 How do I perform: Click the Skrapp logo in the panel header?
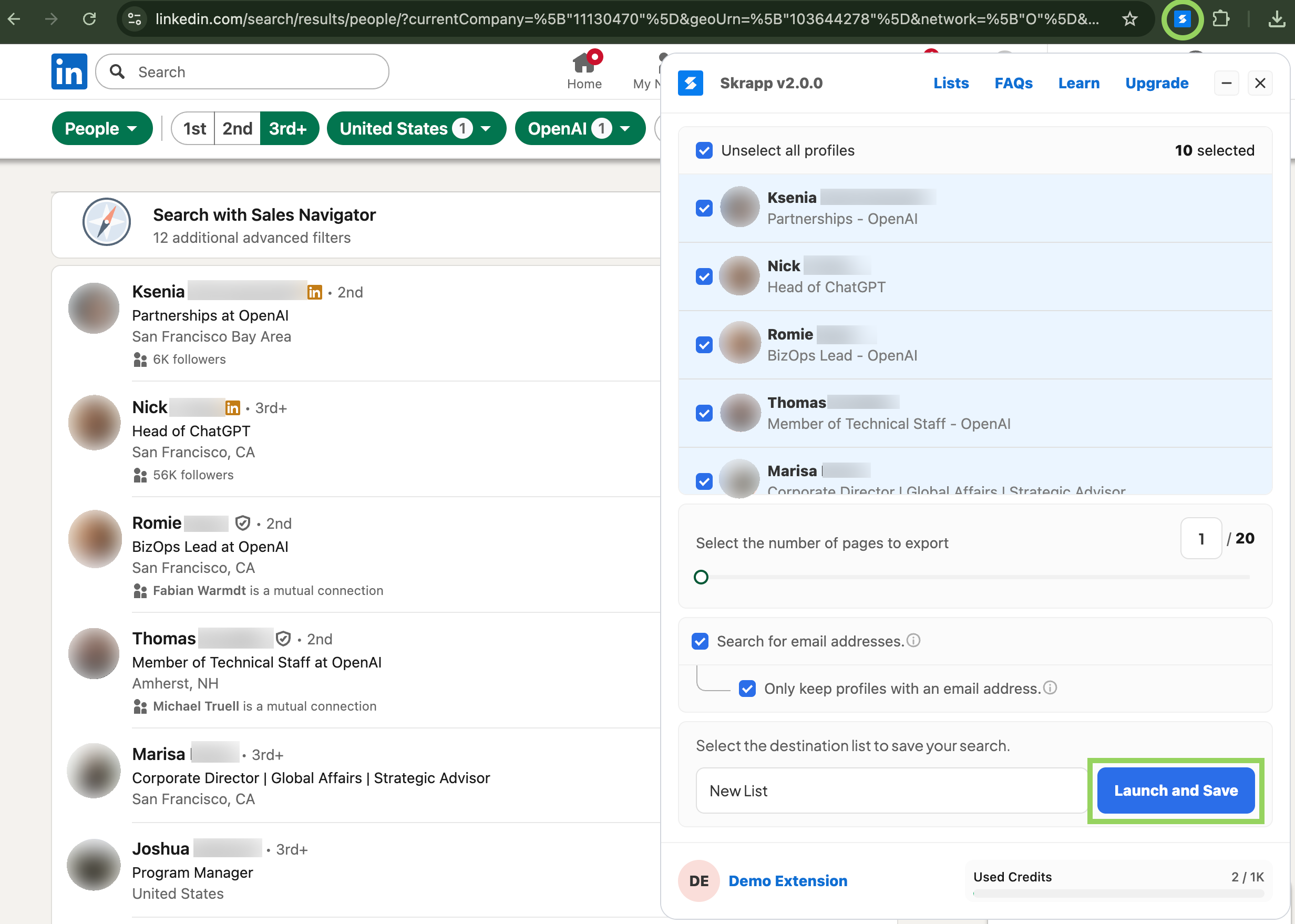coord(690,83)
